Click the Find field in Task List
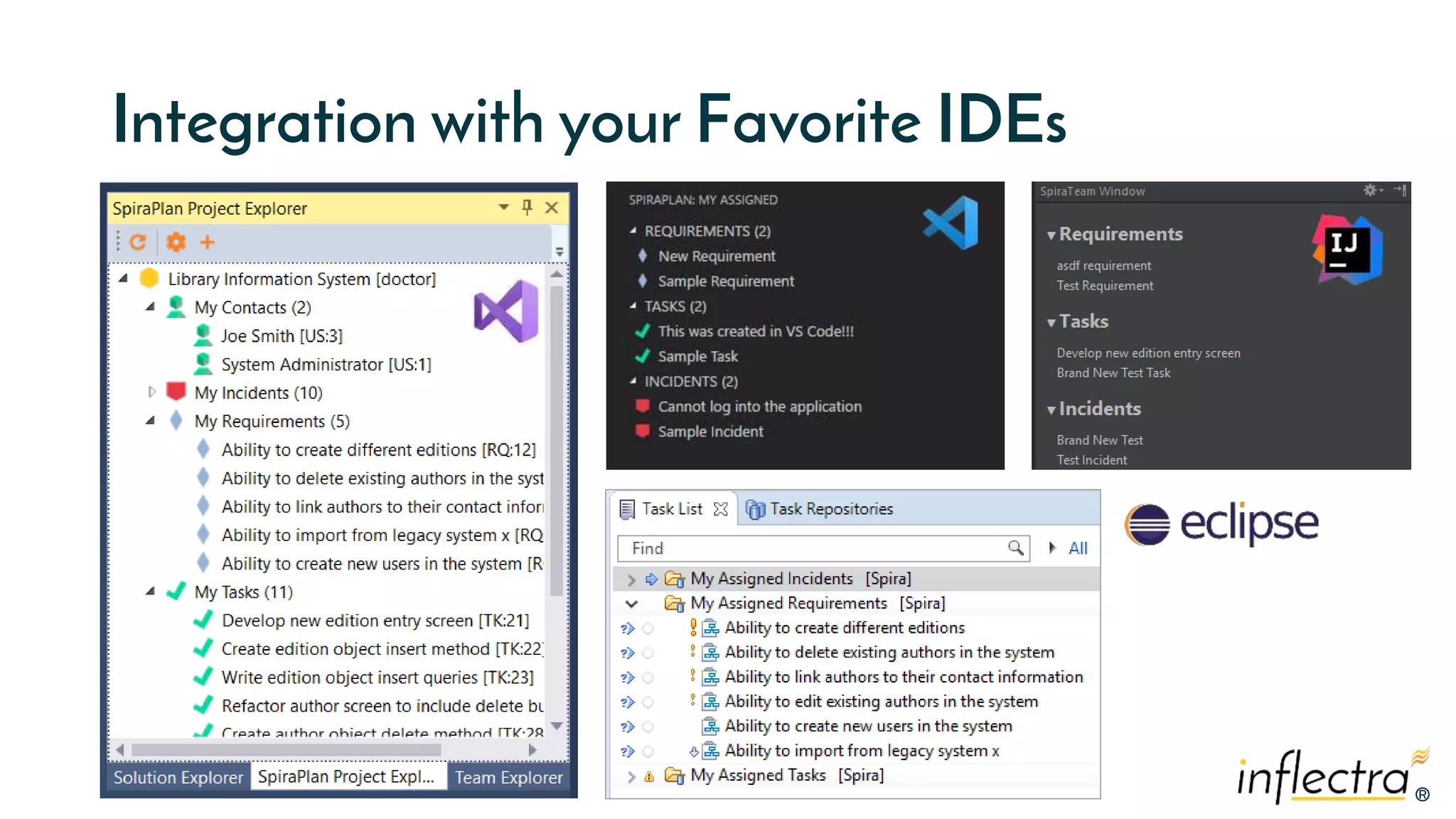1456x819 pixels. point(823,548)
